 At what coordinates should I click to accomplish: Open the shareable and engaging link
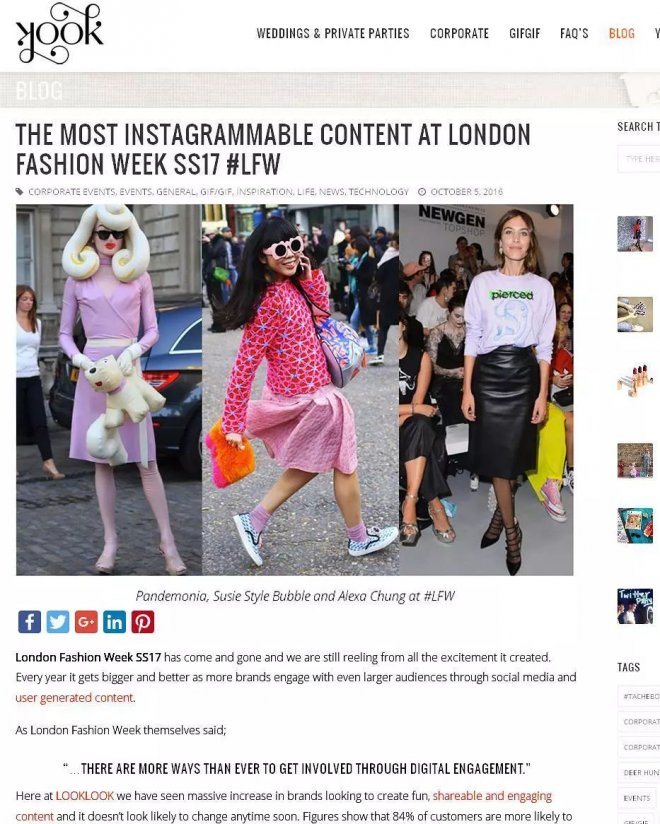492,796
